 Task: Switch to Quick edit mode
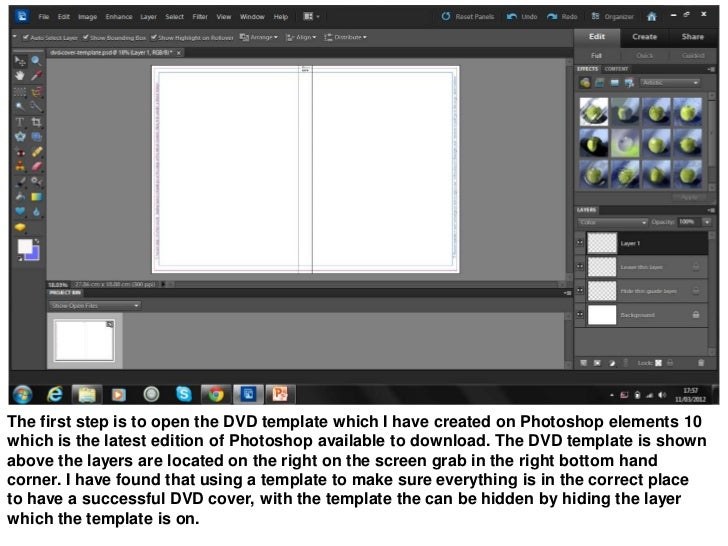[x=644, y=56]
